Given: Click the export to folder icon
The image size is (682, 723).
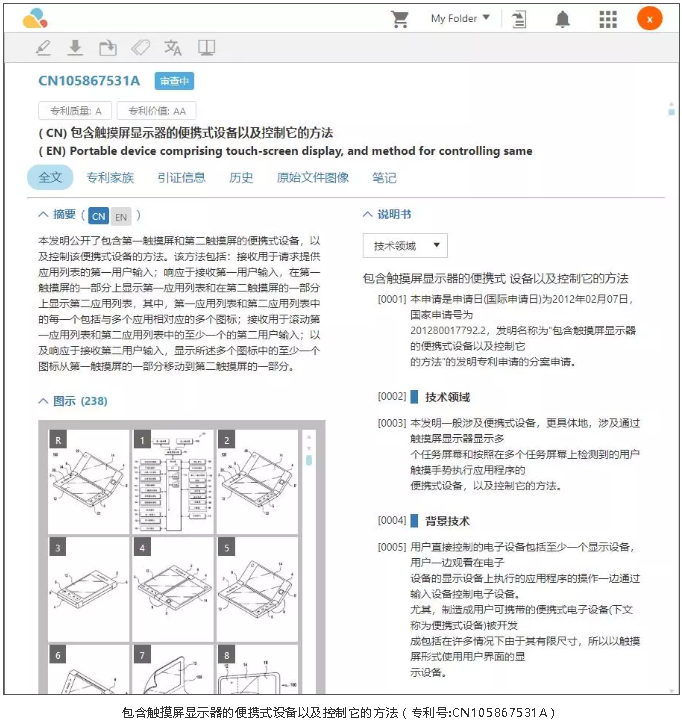Looking at the screenshot, I should coord(107,48).
